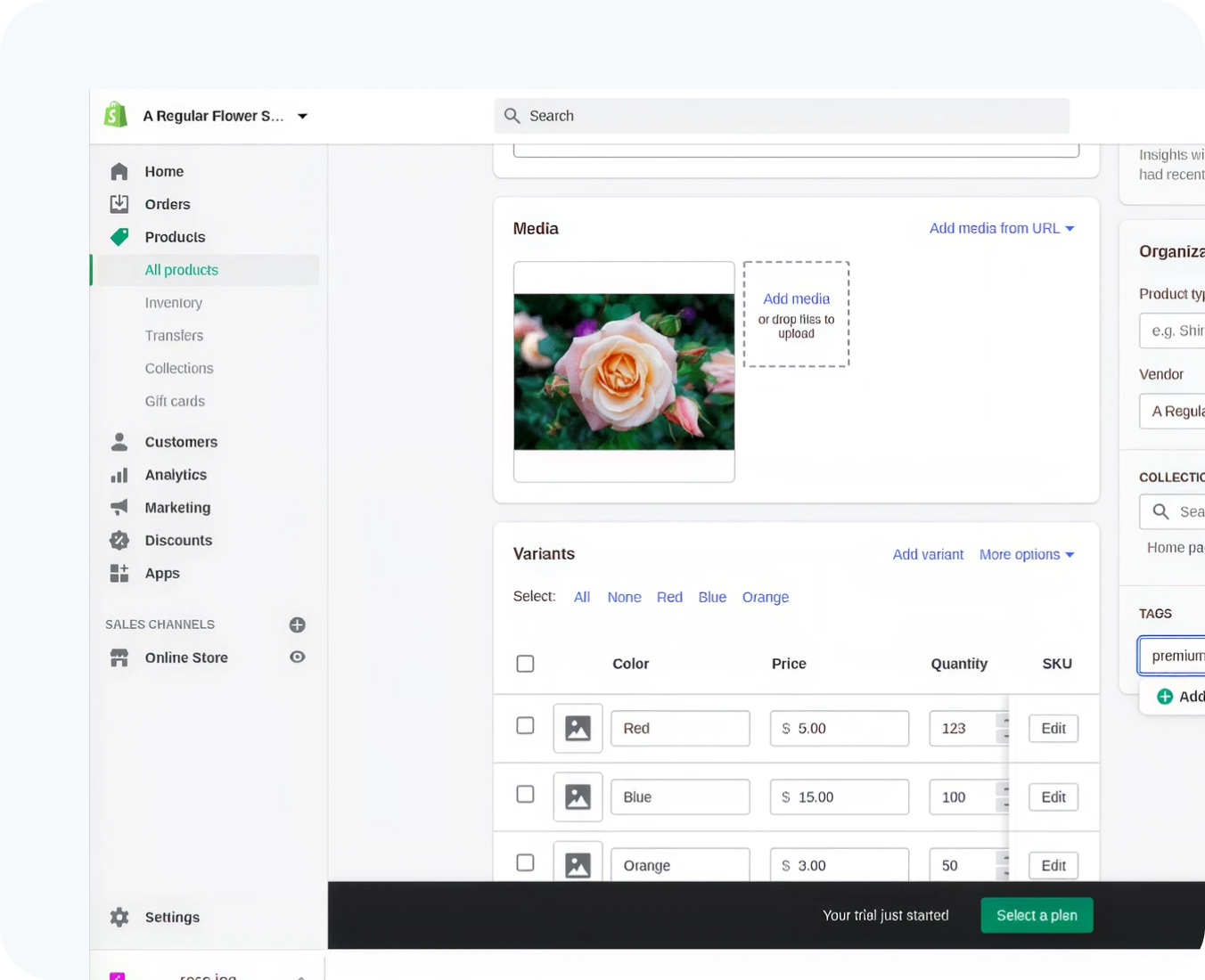The height and width of the screenshot is (980, 1205).
Task: Expand the store name dropdown arrow
Action: pyautogui.click(x=303, y=116)
